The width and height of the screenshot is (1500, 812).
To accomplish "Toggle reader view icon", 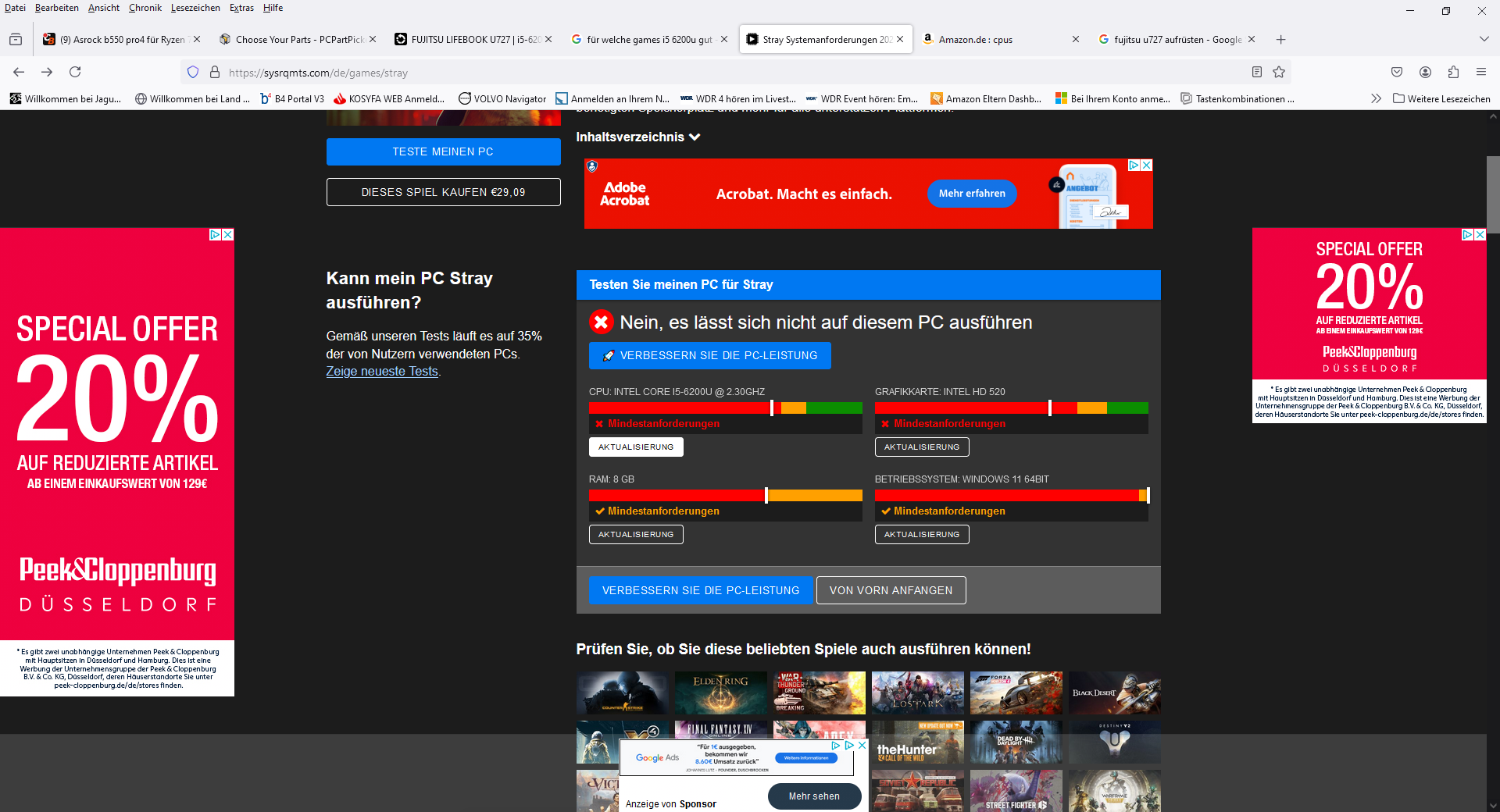I will pyautogui.click(x=1257, y=72).
